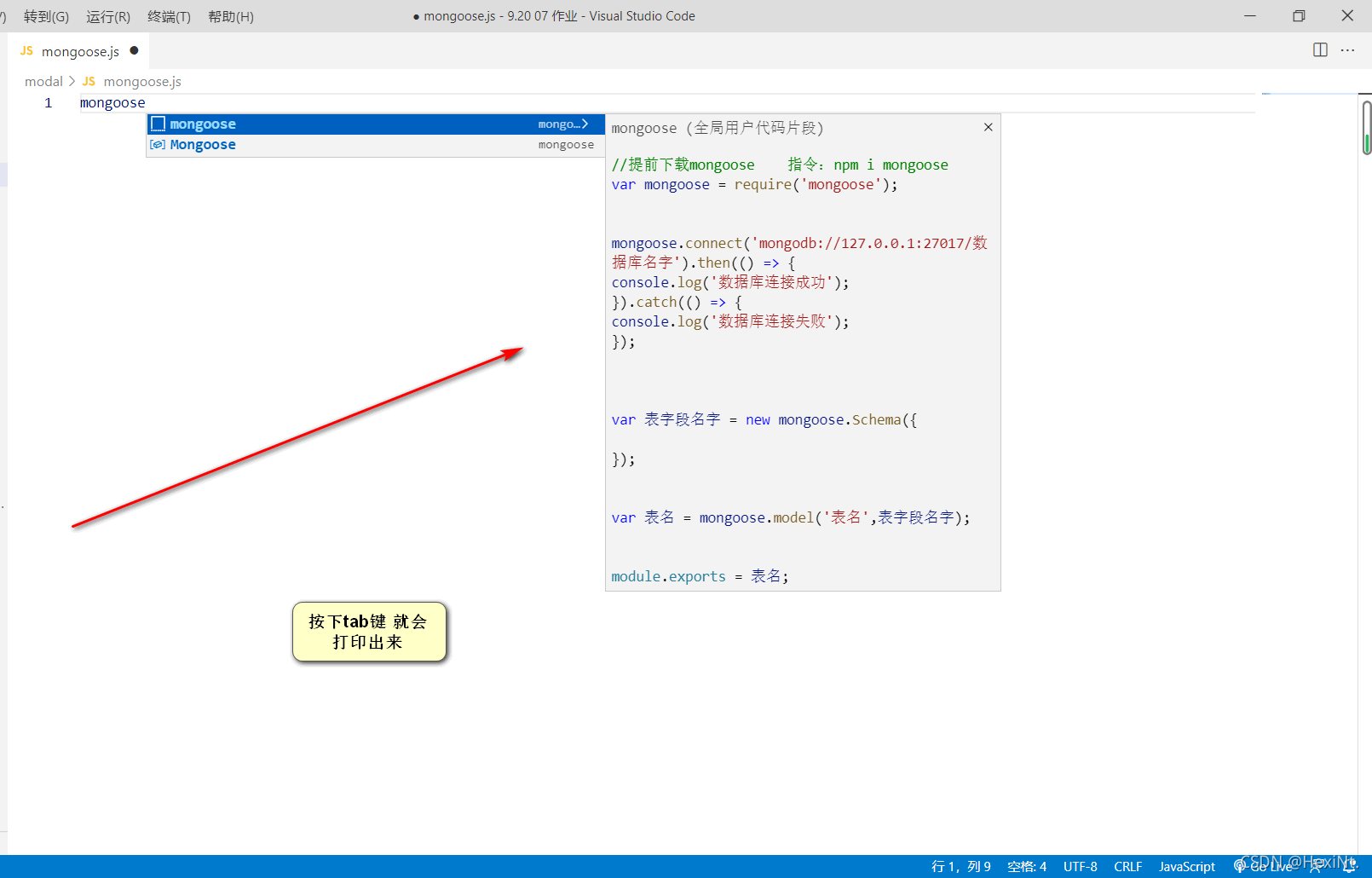This screenshot has height=878, width=1372.
Task: Open the 帮助(H) menu
Action: click(x=231, y=16)
